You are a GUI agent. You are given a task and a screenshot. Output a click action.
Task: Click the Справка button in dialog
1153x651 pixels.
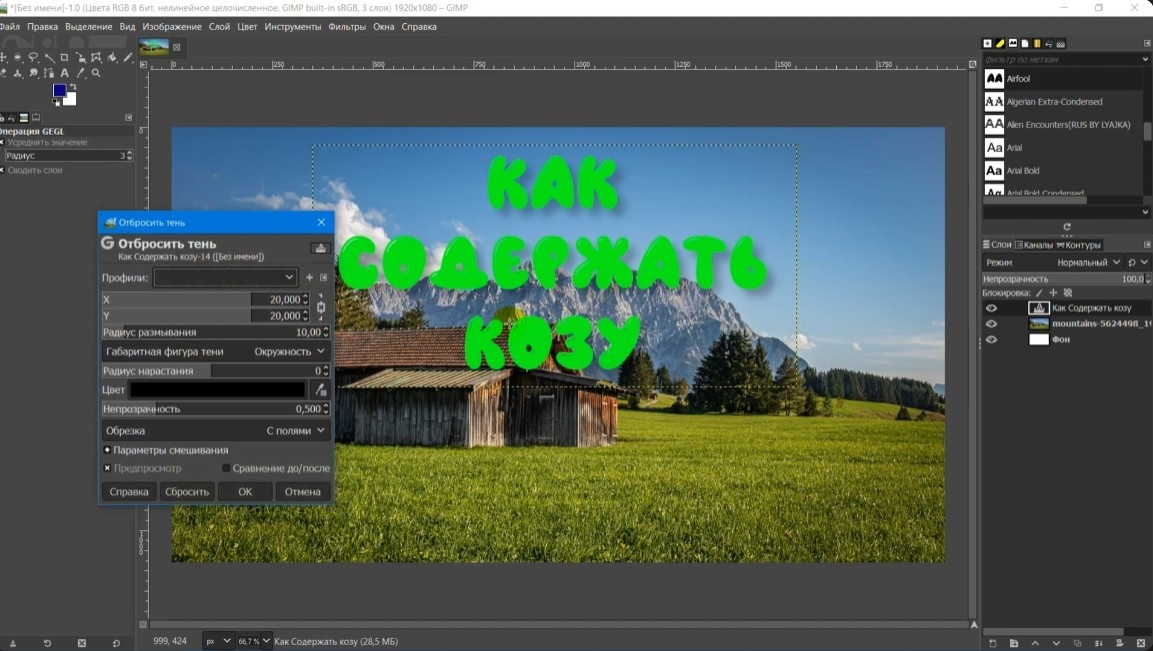pyautogui.click(x=129, y=491)
